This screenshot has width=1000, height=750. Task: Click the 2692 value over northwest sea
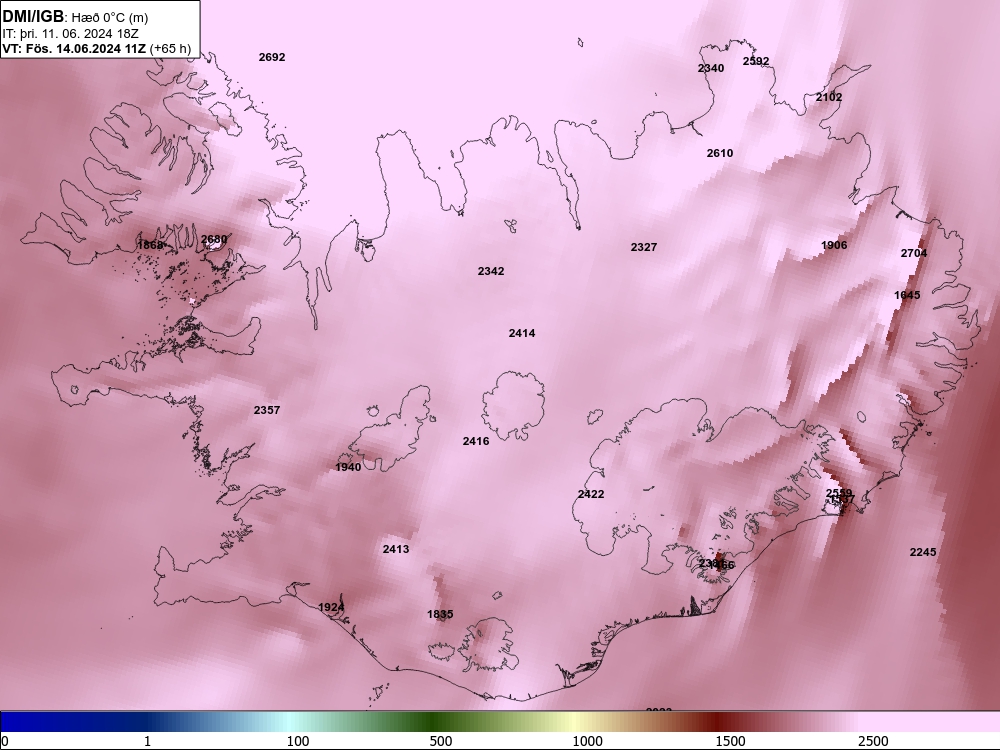(x=272, y=57)
